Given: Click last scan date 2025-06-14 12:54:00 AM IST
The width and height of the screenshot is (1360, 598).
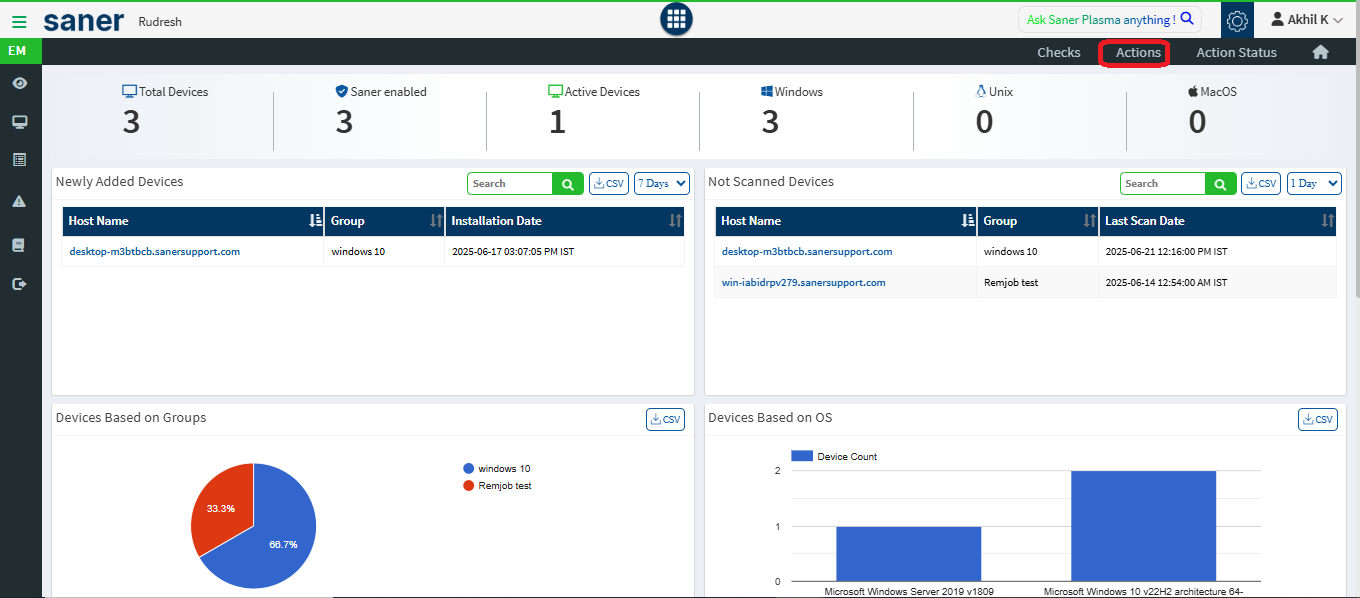Looking at the screenshot, I should [x=1166, y=282].
